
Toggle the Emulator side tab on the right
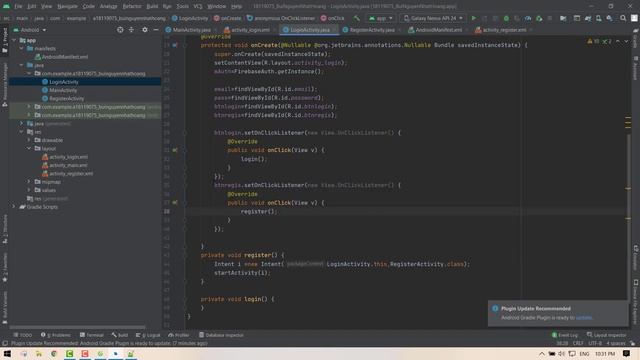click(636, 257)
